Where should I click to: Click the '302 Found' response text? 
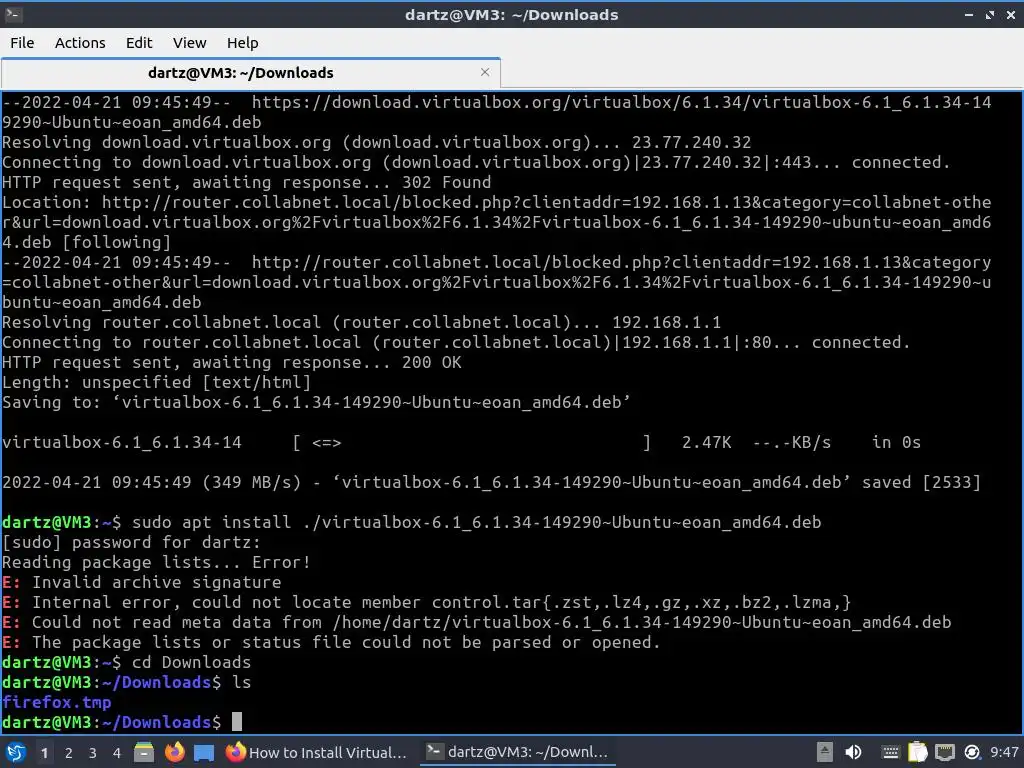[447, 182]
